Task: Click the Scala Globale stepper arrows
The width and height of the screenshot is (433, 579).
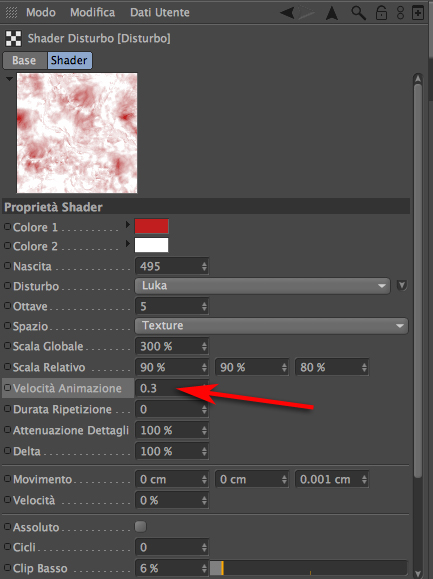Action: 205,346
